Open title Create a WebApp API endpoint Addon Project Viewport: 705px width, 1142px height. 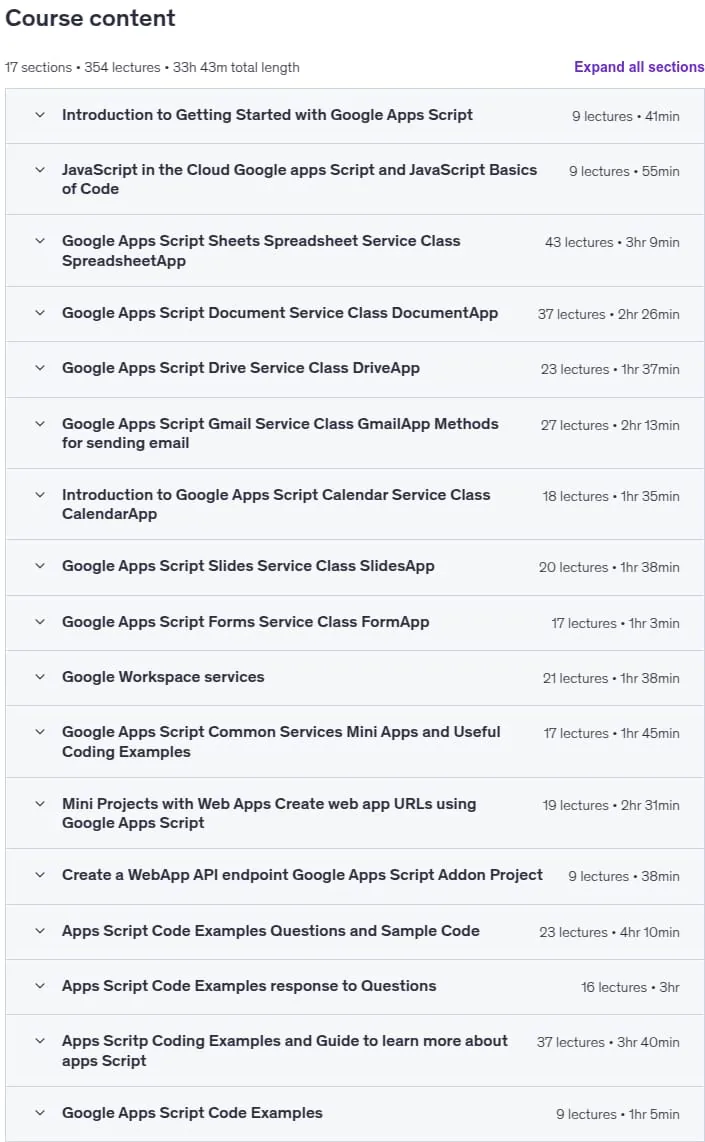pyautogui.click(x=302, y=875)
